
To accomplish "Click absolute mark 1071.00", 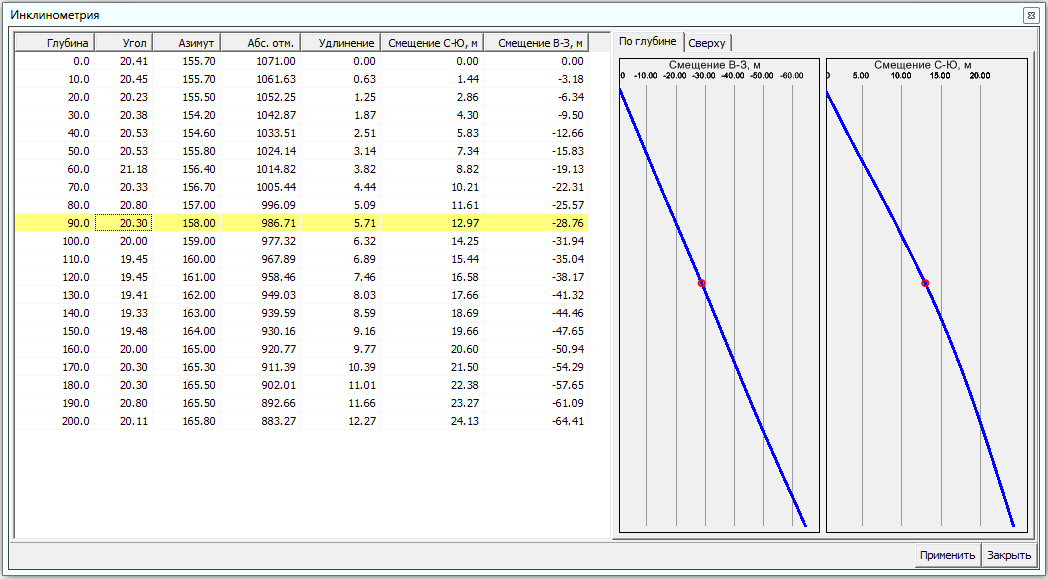I will 275,61.
